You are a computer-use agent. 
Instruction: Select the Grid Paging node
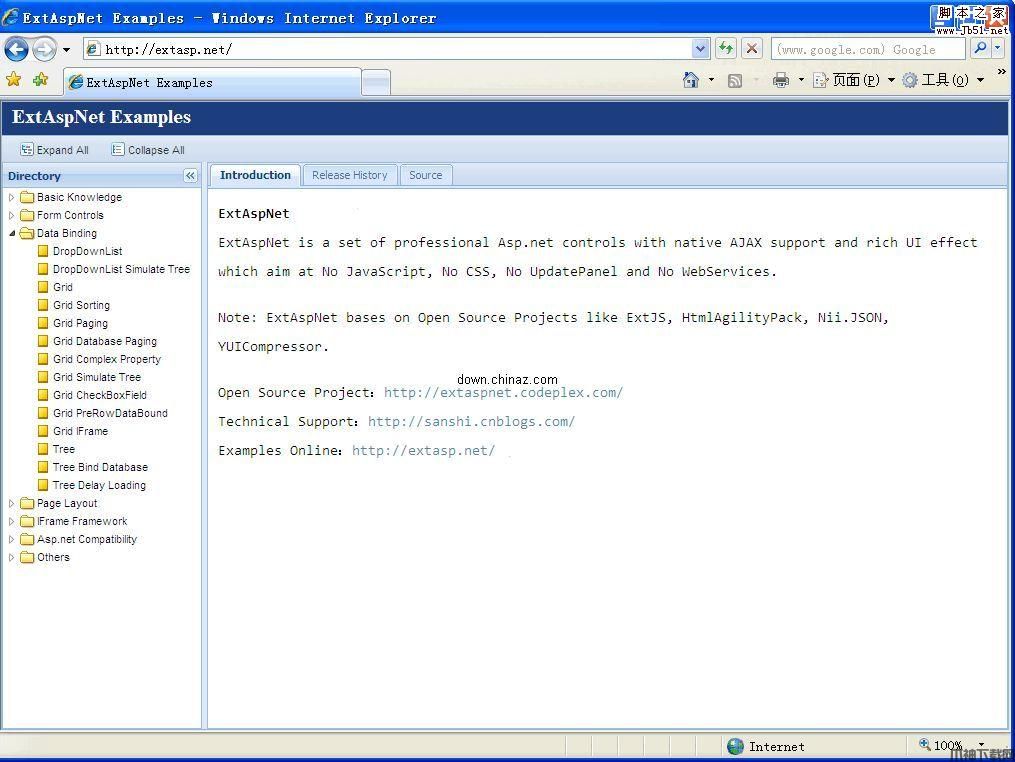click(x=80, y=323)
